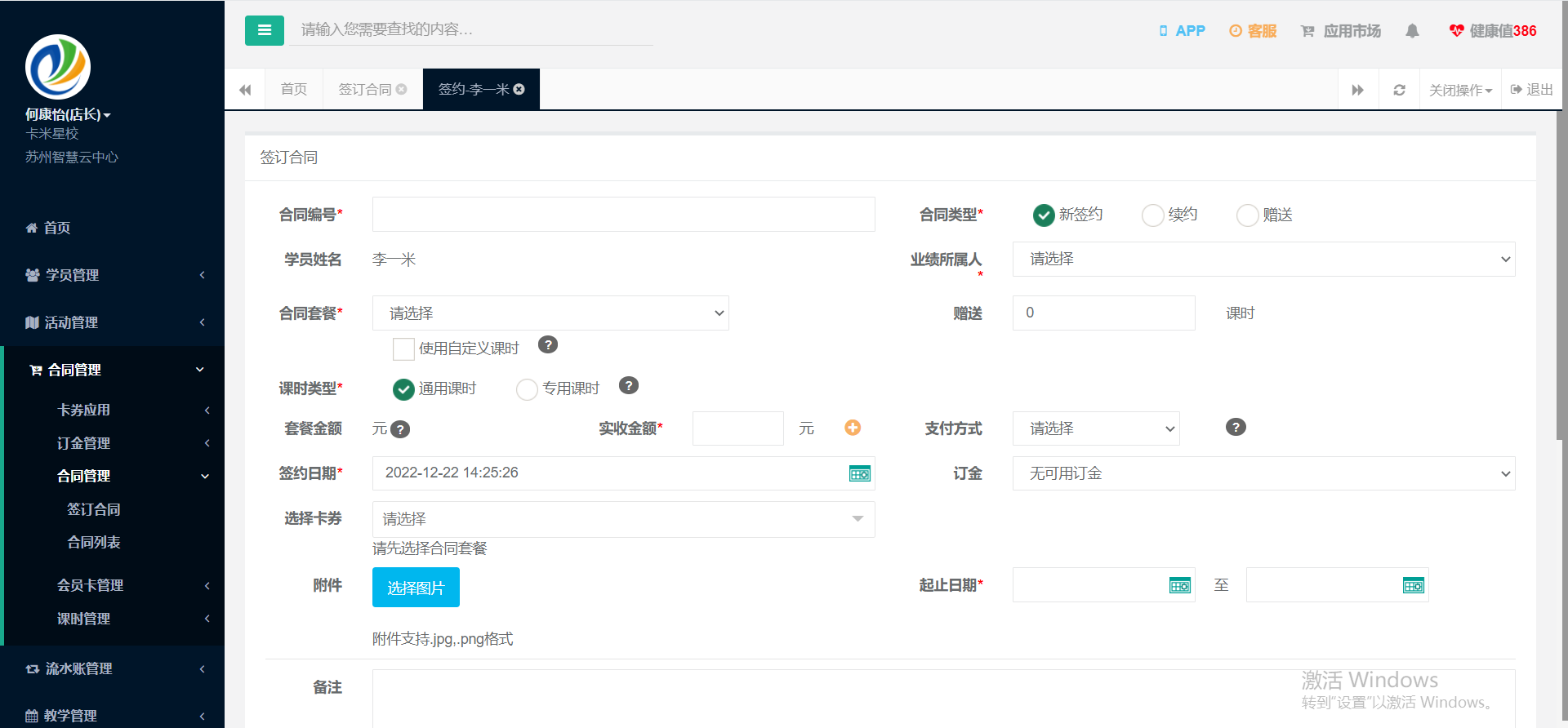Screen dimensions: 1568x728
Task: Click the refresh tab icon
Action: [x=1399, y=90]
